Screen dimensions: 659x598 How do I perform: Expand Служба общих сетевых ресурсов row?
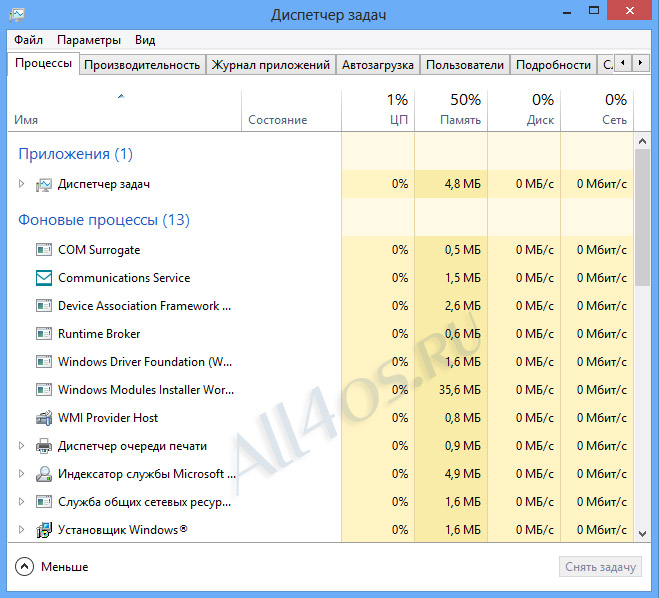[21, 501]
